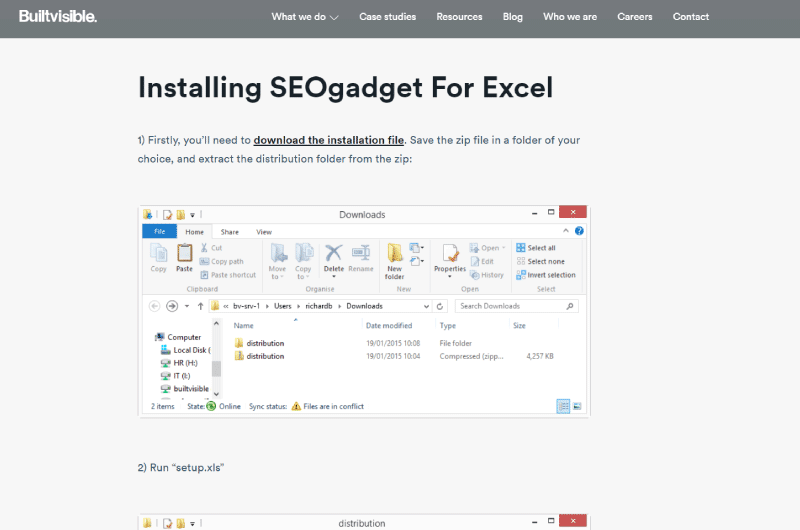Click the Properties icon
The image size is (800, 530).
[449, 260]
